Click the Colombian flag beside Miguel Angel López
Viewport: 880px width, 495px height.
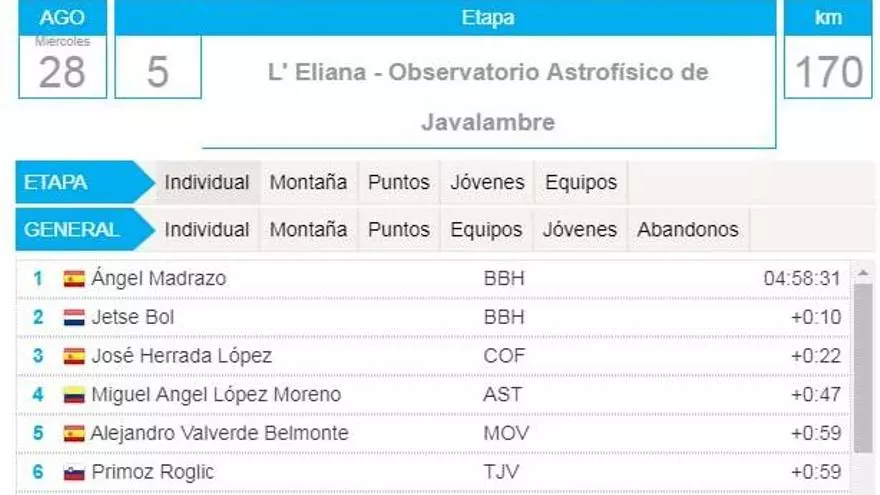coord(74,395)
